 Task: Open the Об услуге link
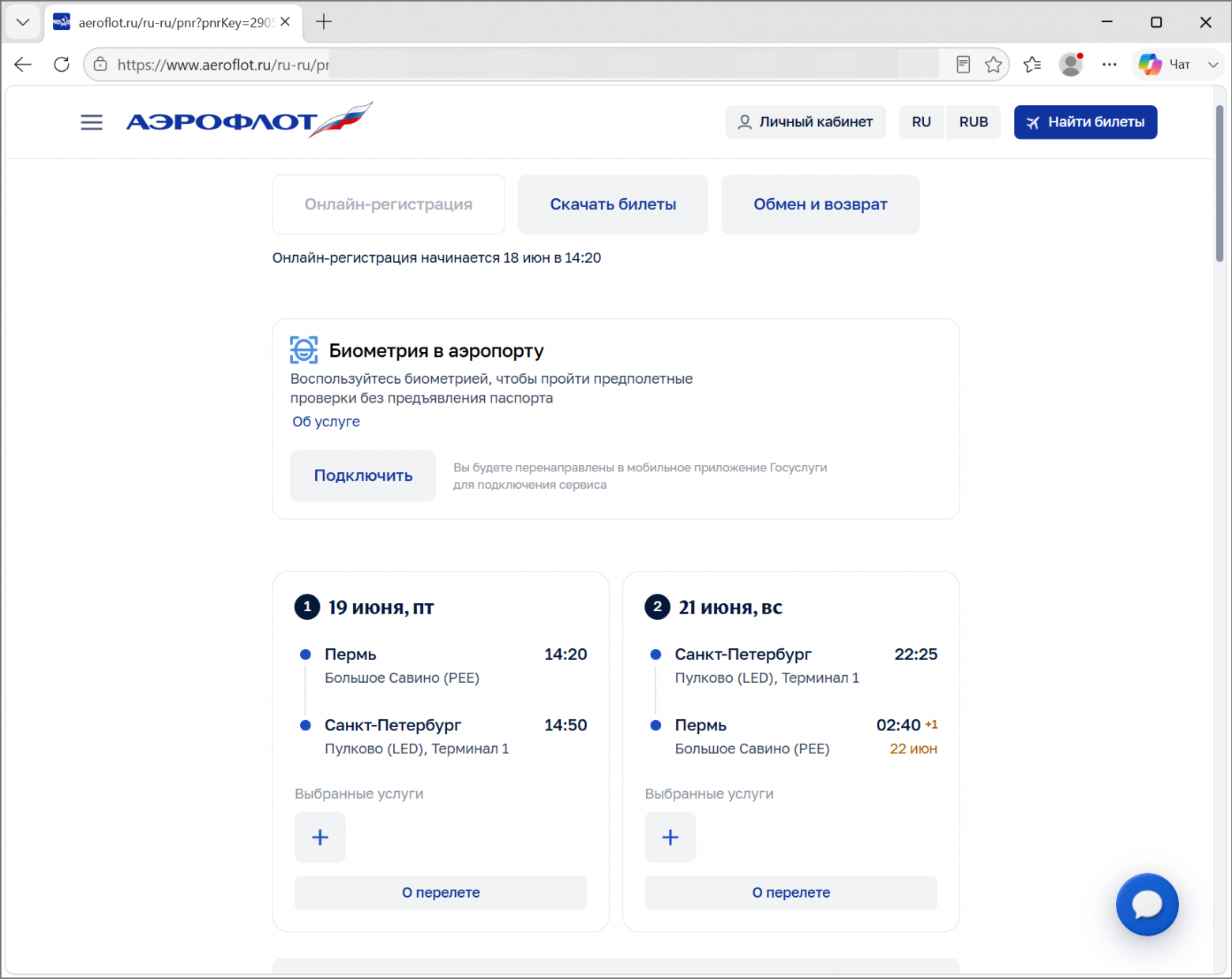326,422
